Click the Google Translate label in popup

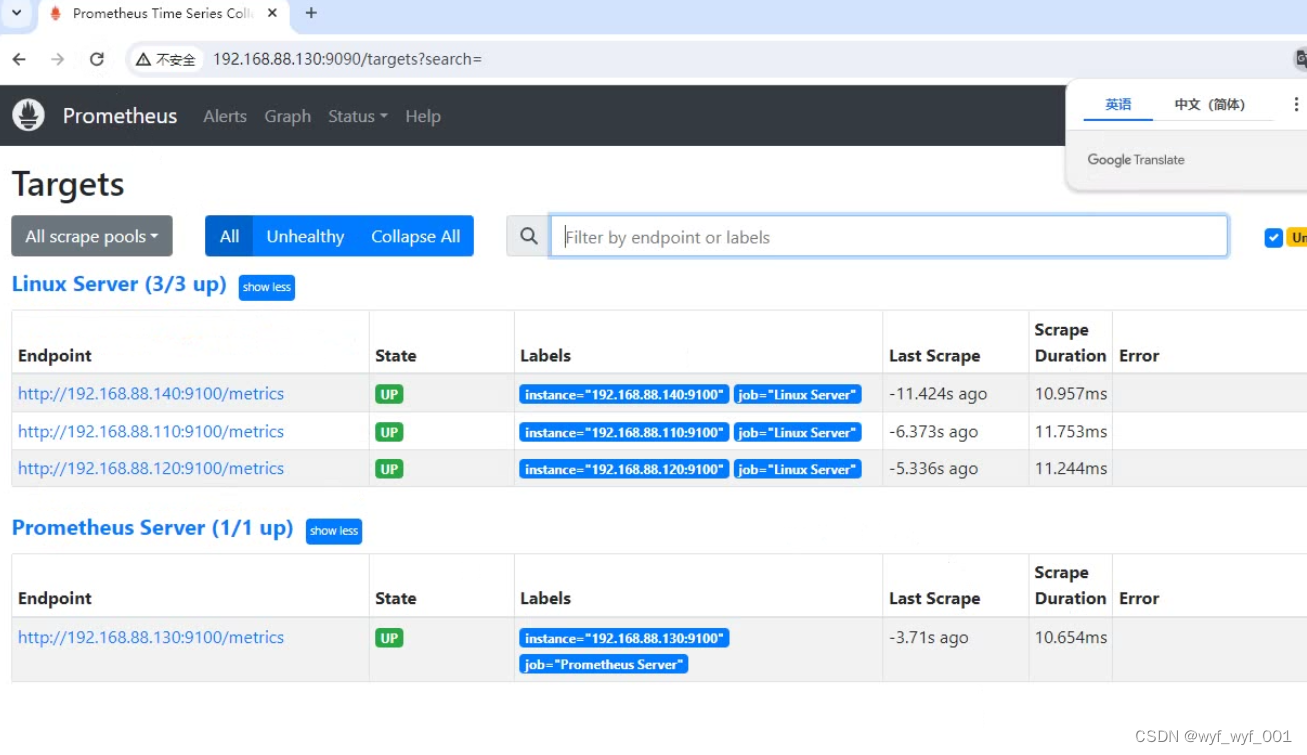point(1136,159)
